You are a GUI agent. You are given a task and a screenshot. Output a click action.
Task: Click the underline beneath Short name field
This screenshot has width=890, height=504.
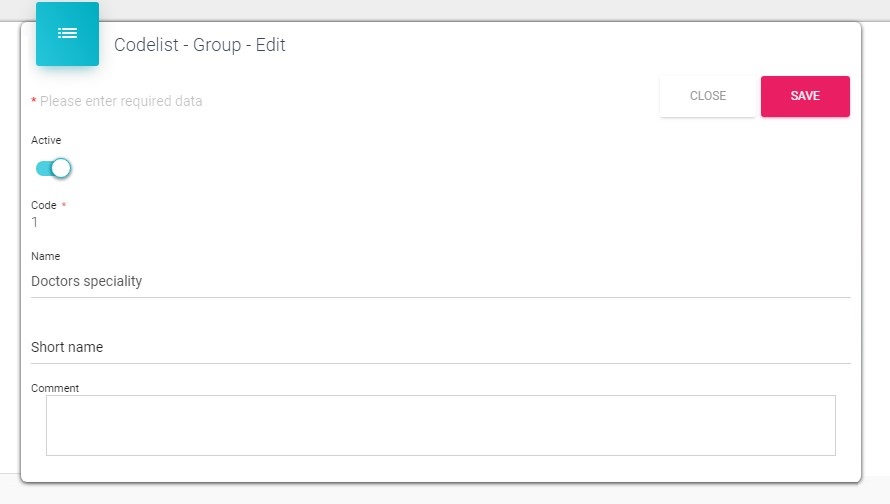coord(440,363)
